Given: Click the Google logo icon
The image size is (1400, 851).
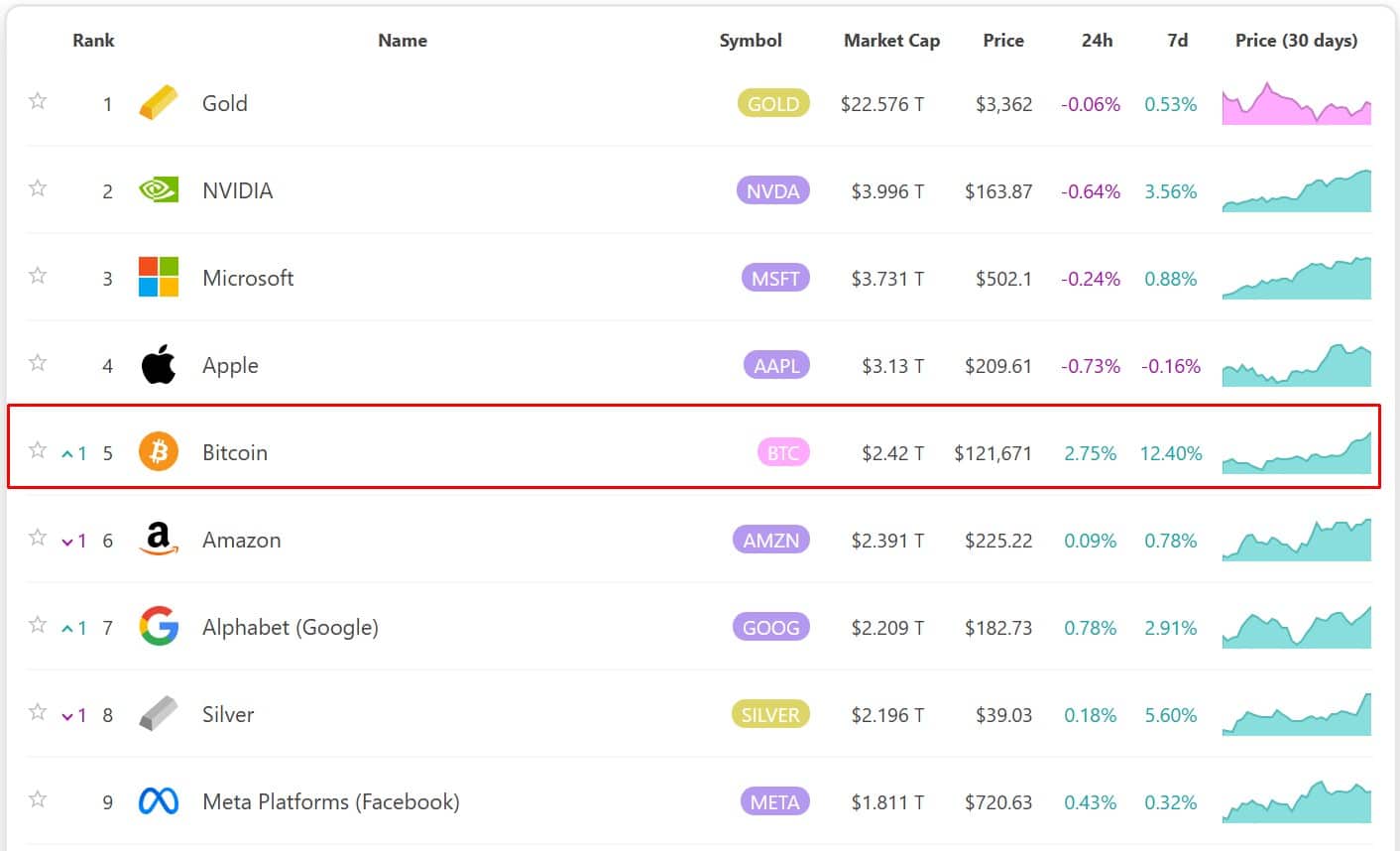Looking at the screenshot, I should pos(159,627).
